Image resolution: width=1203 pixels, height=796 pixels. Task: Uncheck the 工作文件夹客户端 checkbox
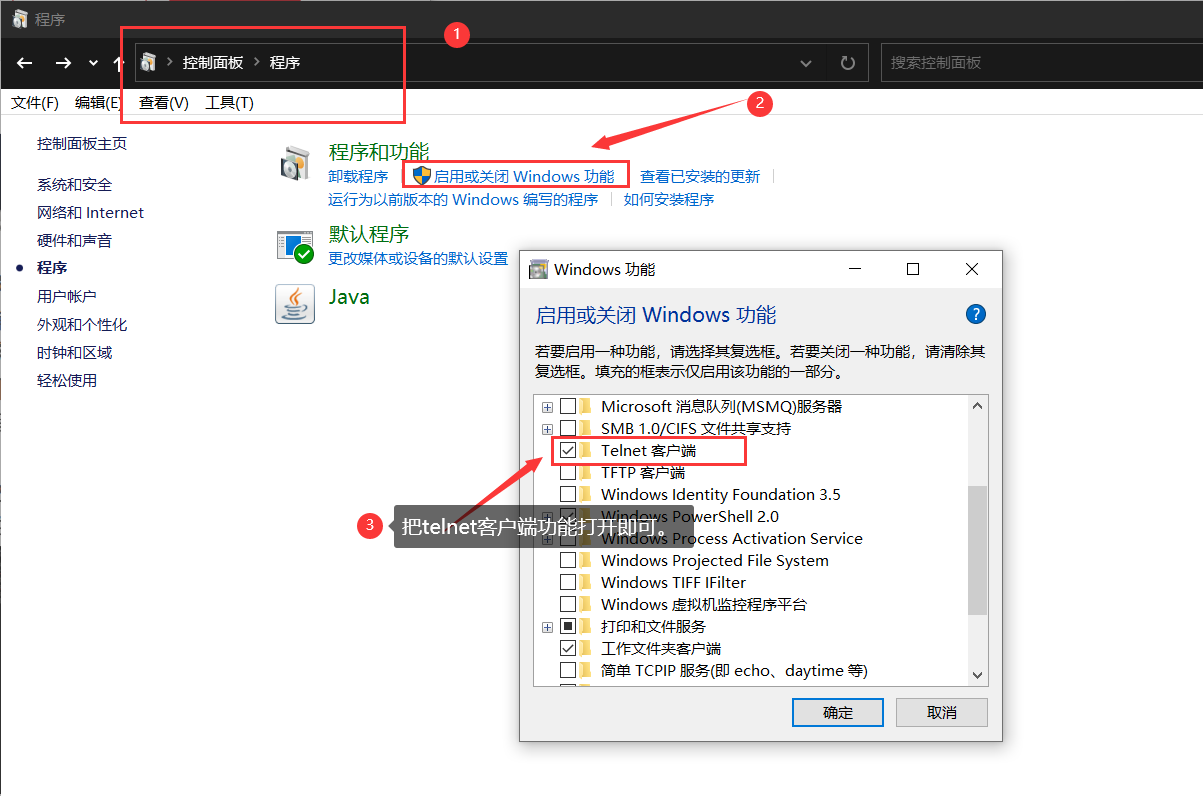click(568, 648)
